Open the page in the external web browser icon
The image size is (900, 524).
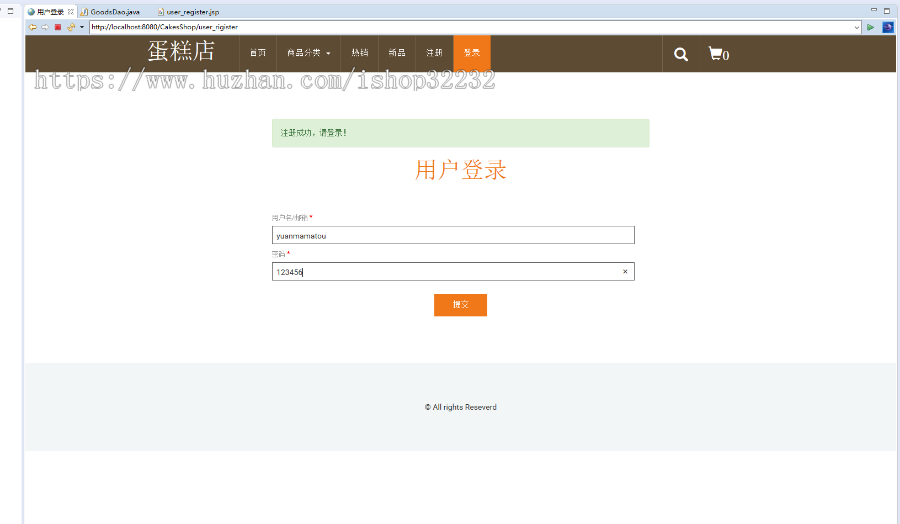pyautogui.click(x=888, y=27)
